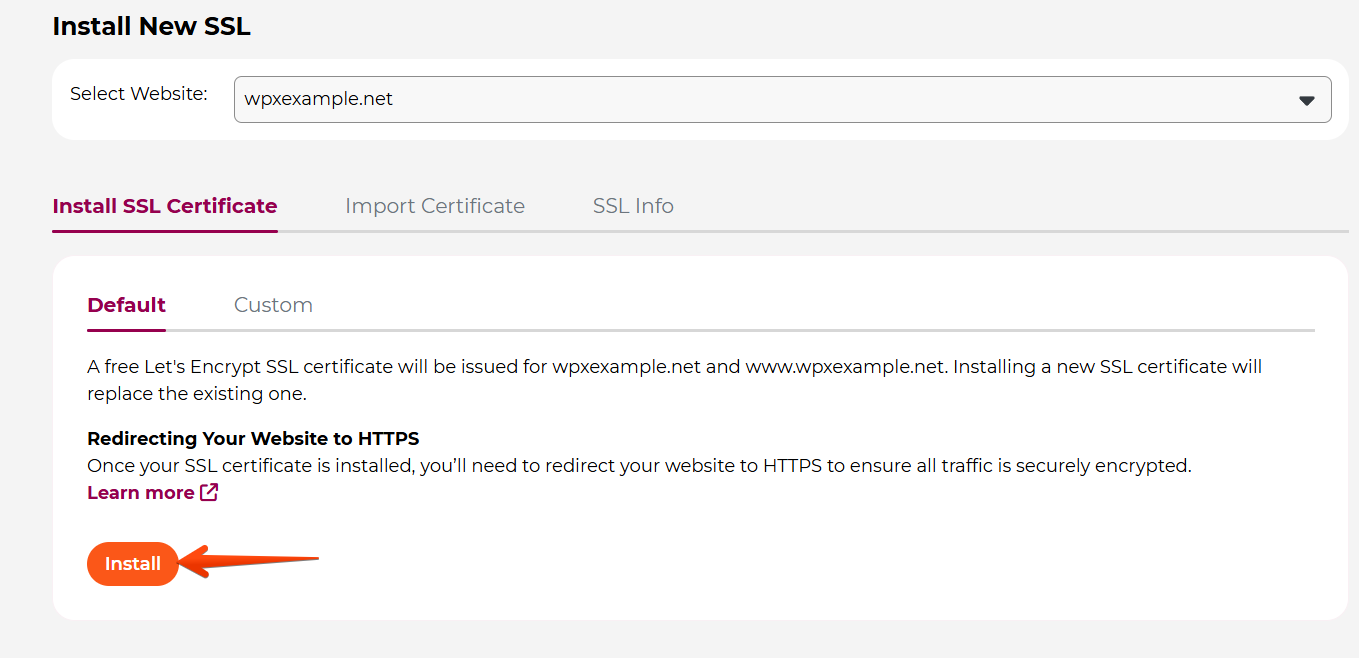Click the Select Website label

(x=139, y=94)
